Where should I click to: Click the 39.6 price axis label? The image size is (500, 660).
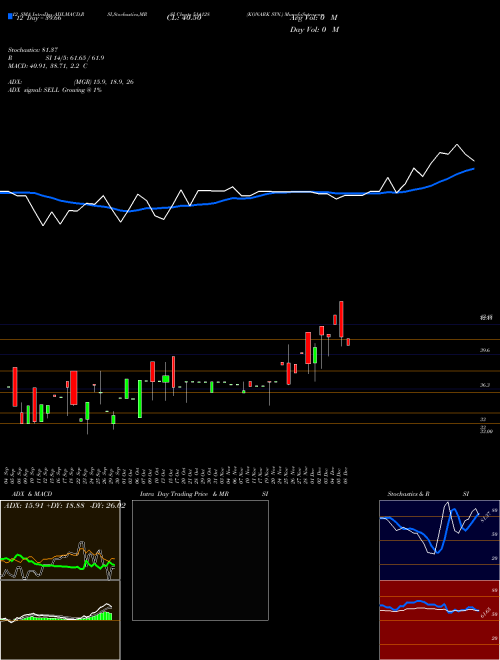tap(485, 350)
